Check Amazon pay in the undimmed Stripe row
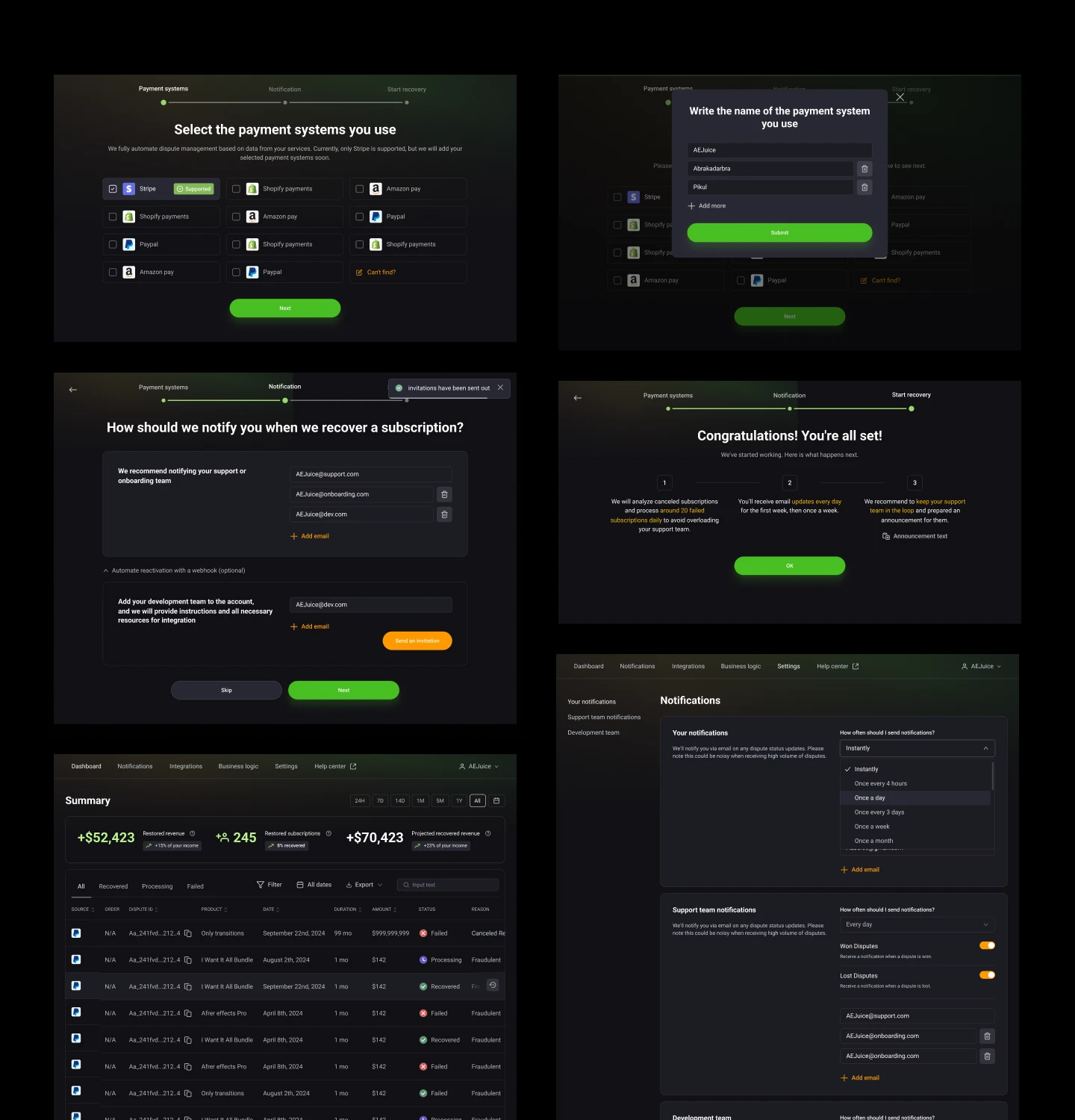Image resolution: width=1075 pixels, height=1120 pixels. click(x=360, y=189)
